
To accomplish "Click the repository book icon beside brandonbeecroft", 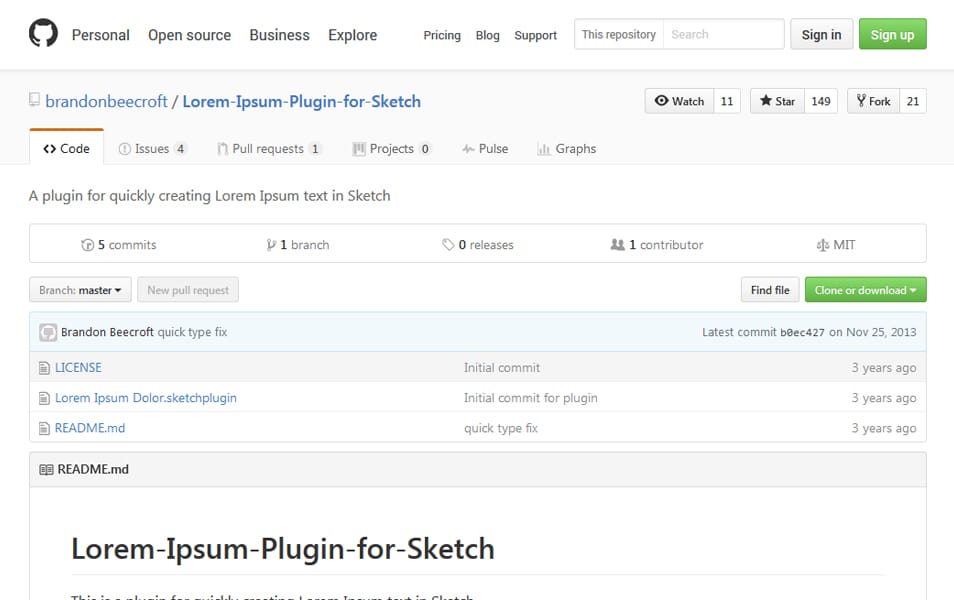I will pos(35,100).
